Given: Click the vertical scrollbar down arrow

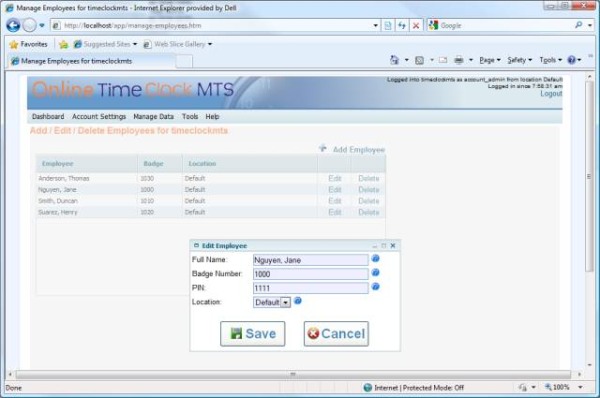Looking at the screenshot, I should pos(590,365).
